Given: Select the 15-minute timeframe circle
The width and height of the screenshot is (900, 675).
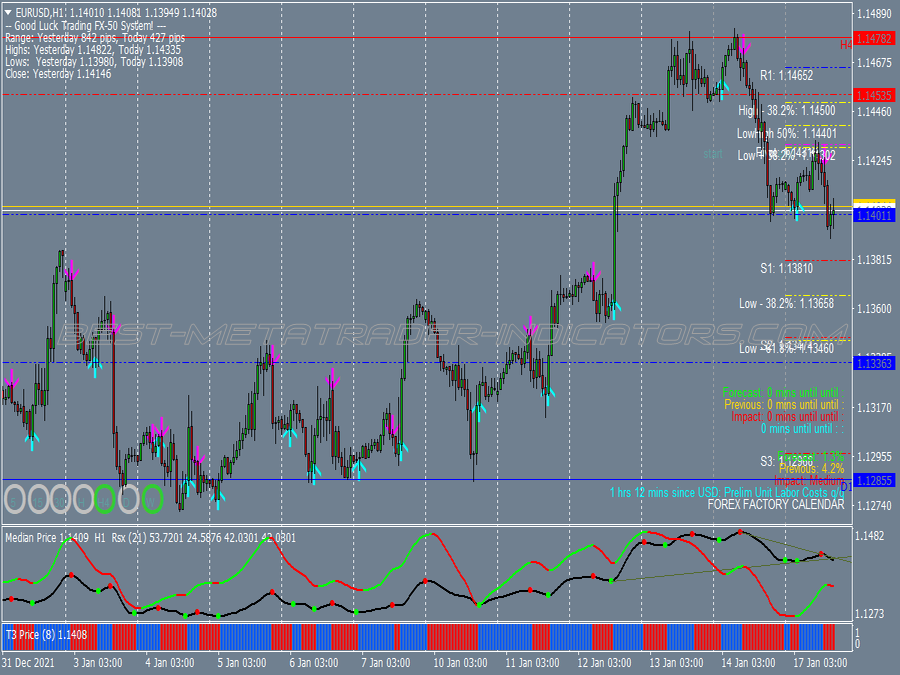Looking at the screenshot, I should [x=38, y=499].
